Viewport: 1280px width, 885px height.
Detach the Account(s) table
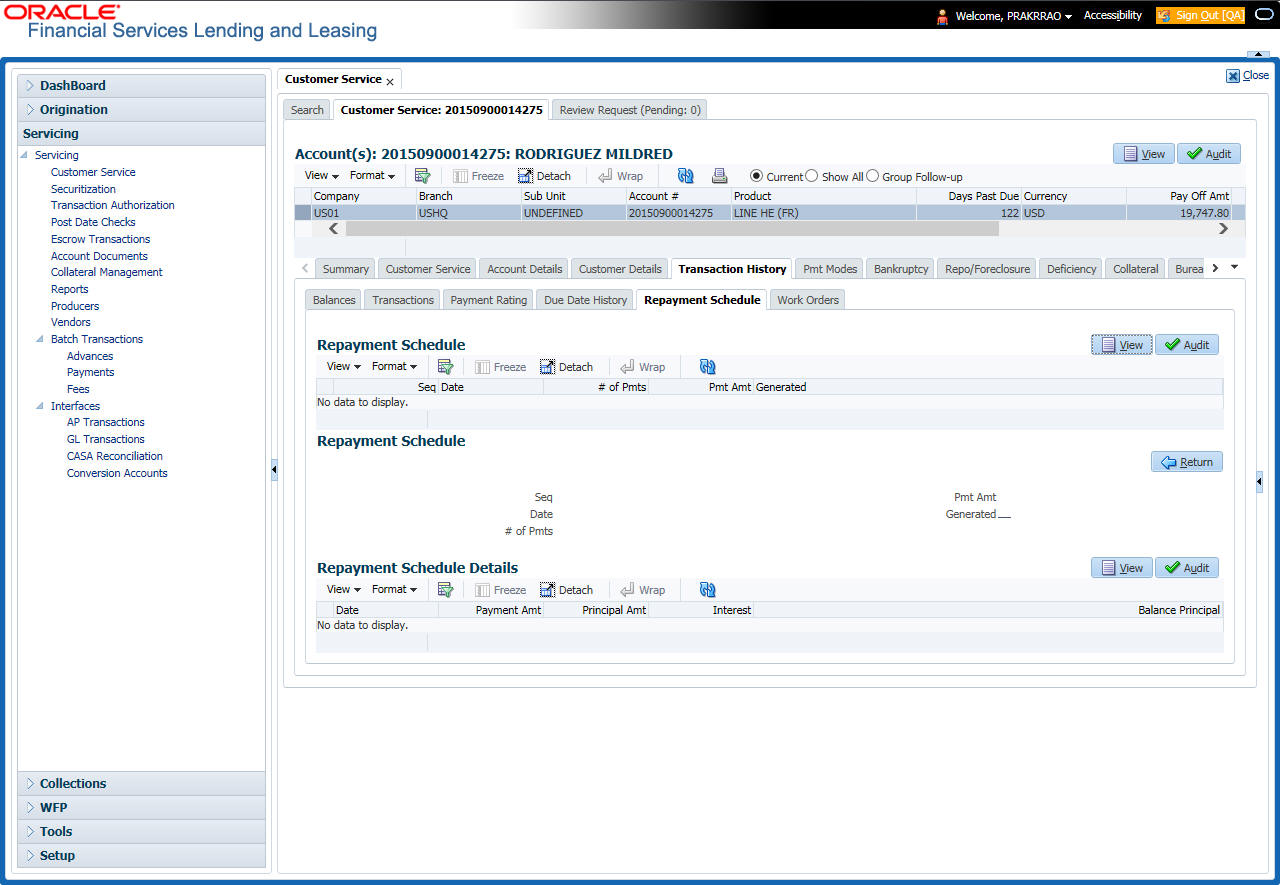[x=544, y=176]
